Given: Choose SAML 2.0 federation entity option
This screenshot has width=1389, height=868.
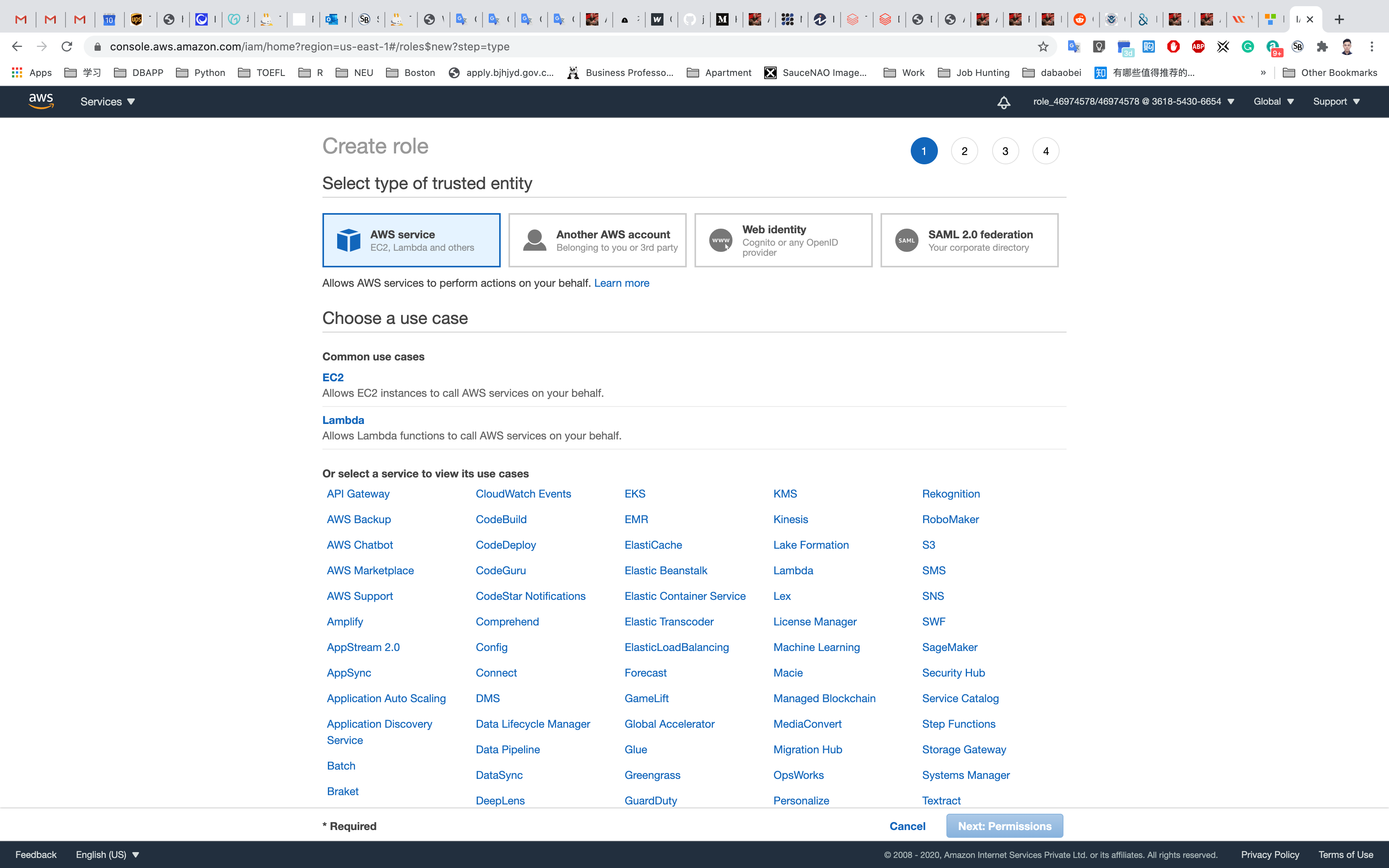Looking at the screenshot, I should pos(969,240).
